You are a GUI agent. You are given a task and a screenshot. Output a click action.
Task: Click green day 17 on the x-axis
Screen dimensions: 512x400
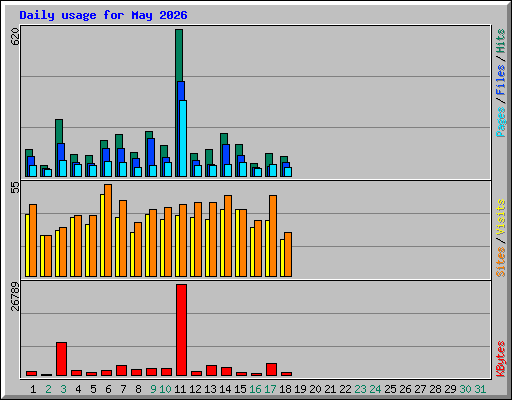(270, 389)
